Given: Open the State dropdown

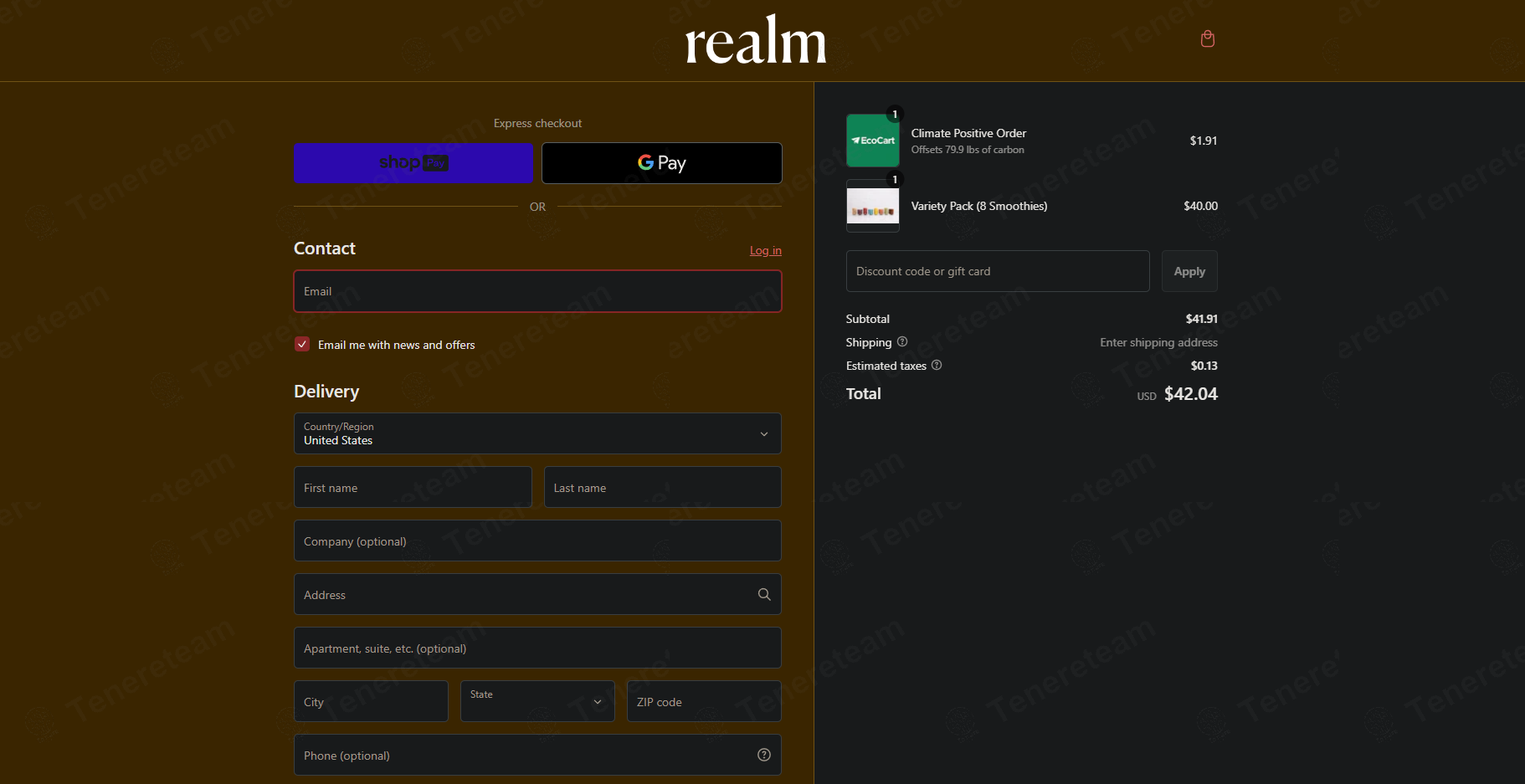Looking at the screenshot, I should click(537, 701).
